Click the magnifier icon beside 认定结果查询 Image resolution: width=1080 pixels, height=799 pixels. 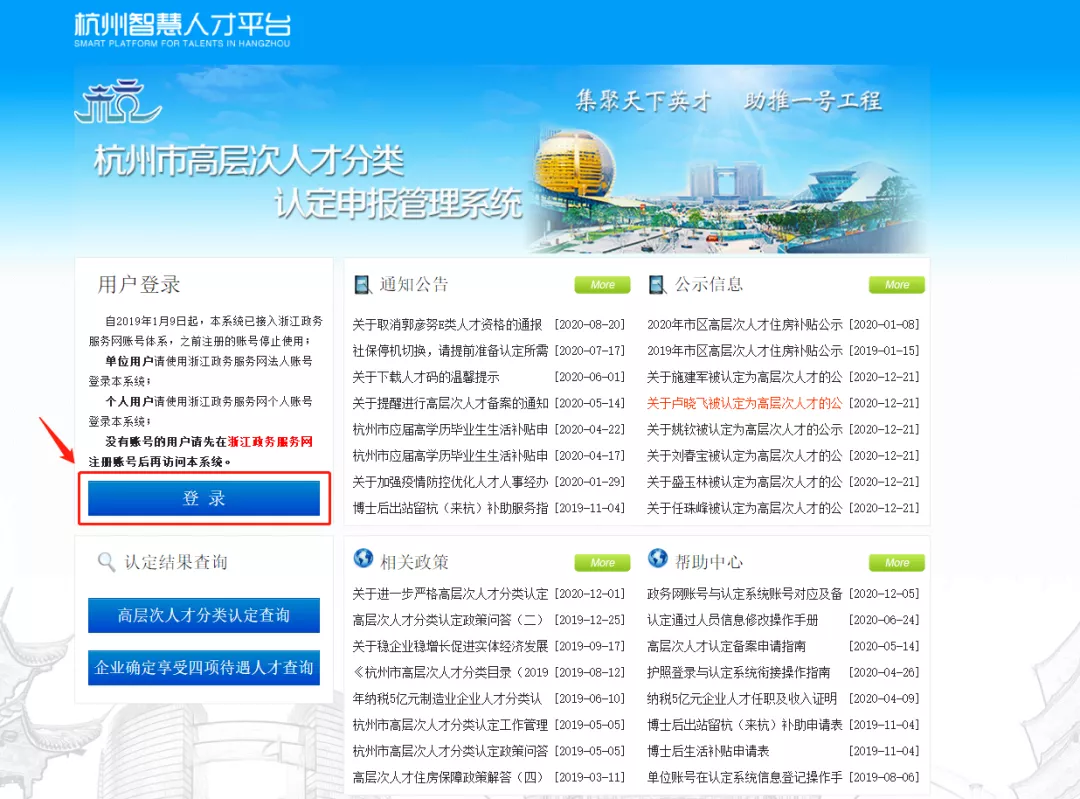tap(106, 561)
